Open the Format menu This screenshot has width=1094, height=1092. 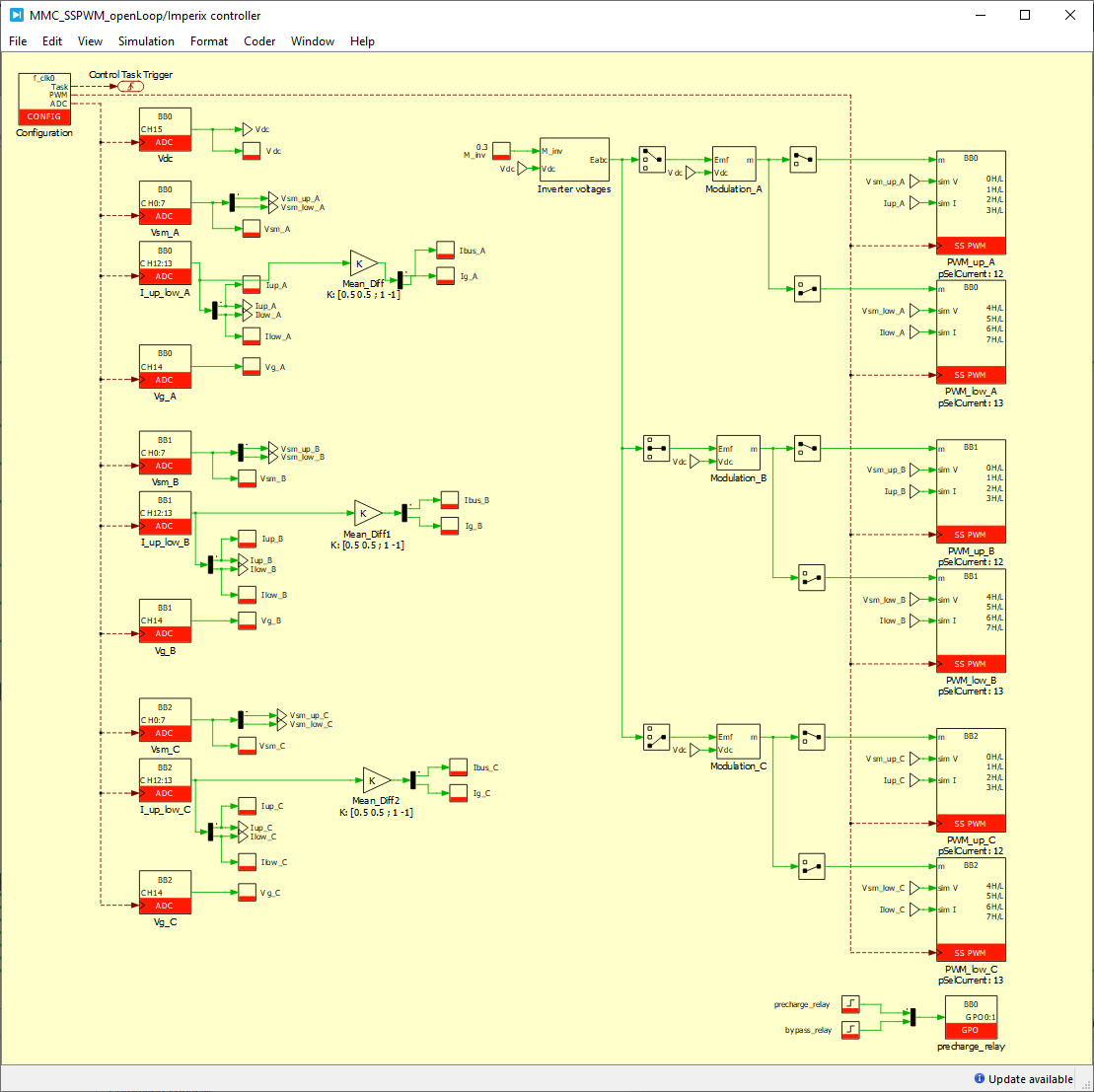(x=209, y=41)
